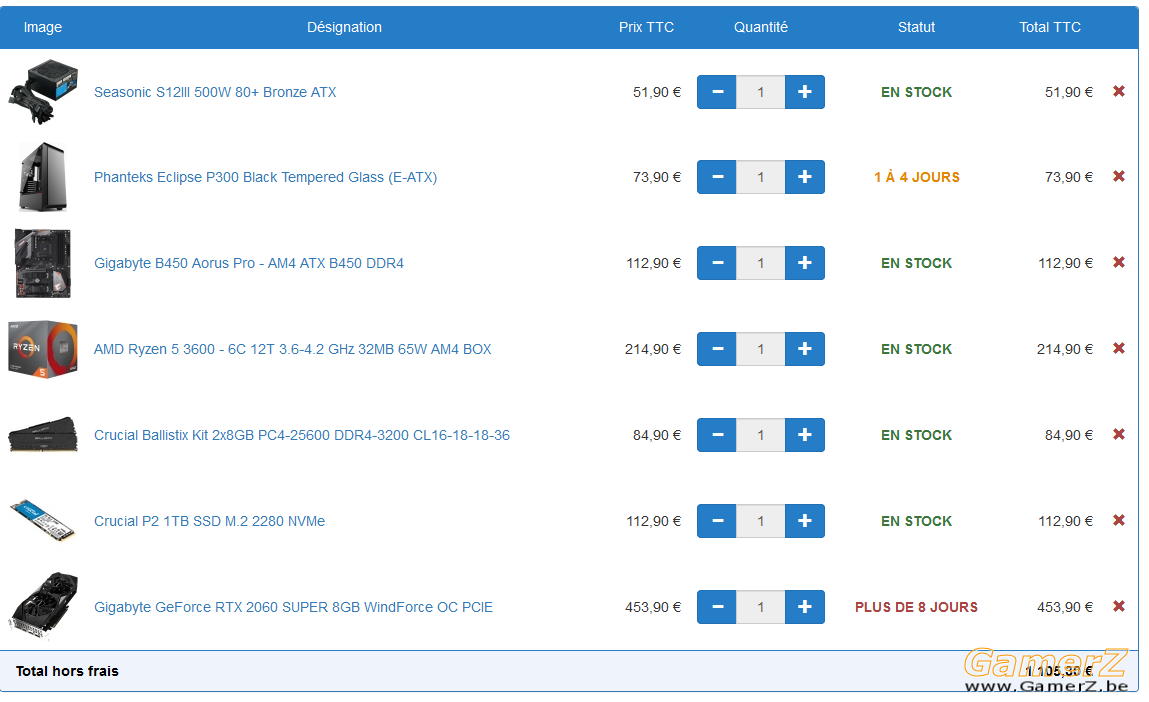
Task: Remove Crucial P2 1TB SSD from cart
Action: pos(1118,520)
